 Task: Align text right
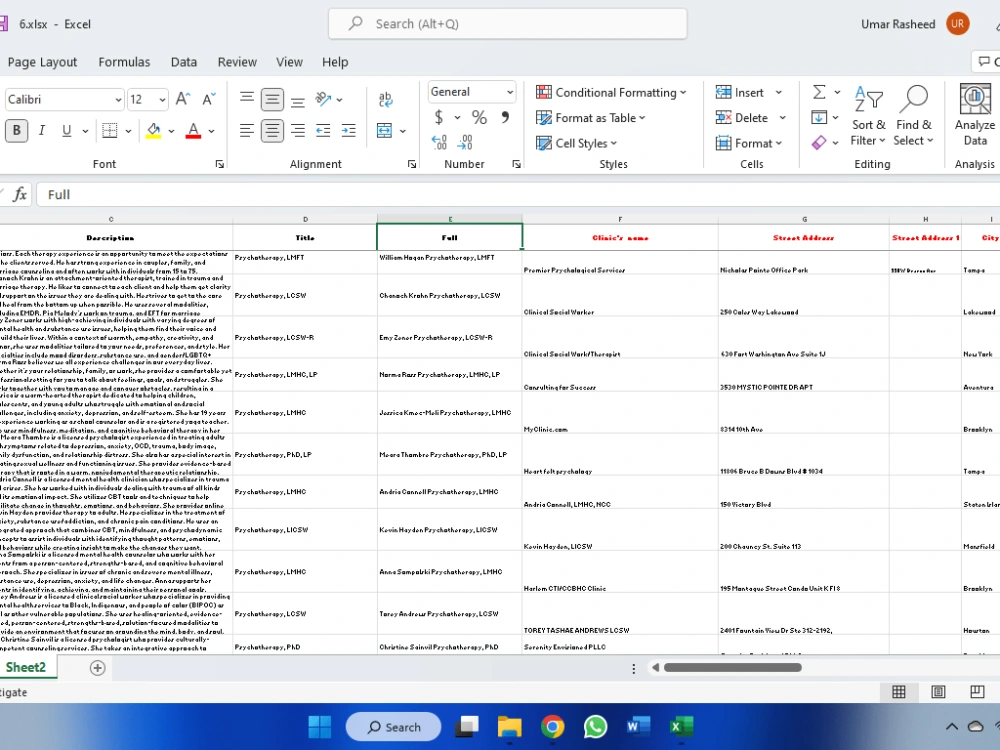point(297,131)
